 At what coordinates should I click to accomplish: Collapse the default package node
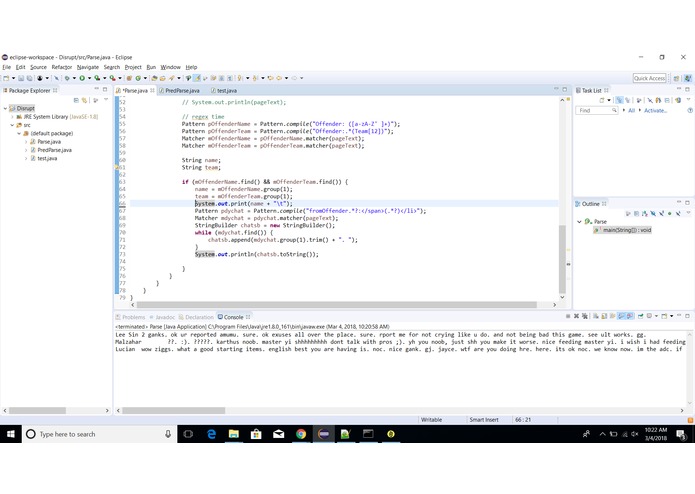(19, 133)
